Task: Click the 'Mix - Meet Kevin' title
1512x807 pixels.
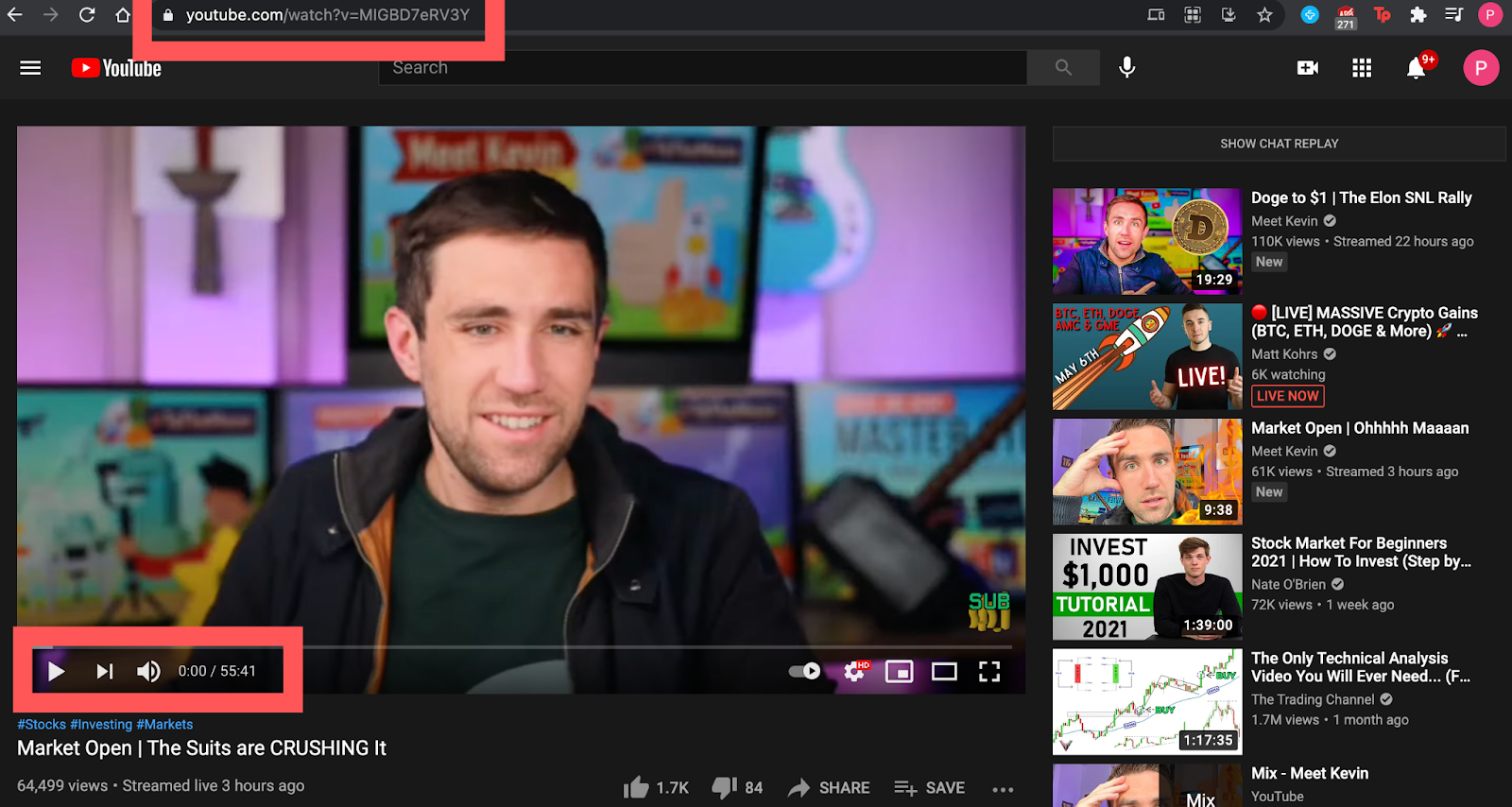Action: click(1310, 773)
